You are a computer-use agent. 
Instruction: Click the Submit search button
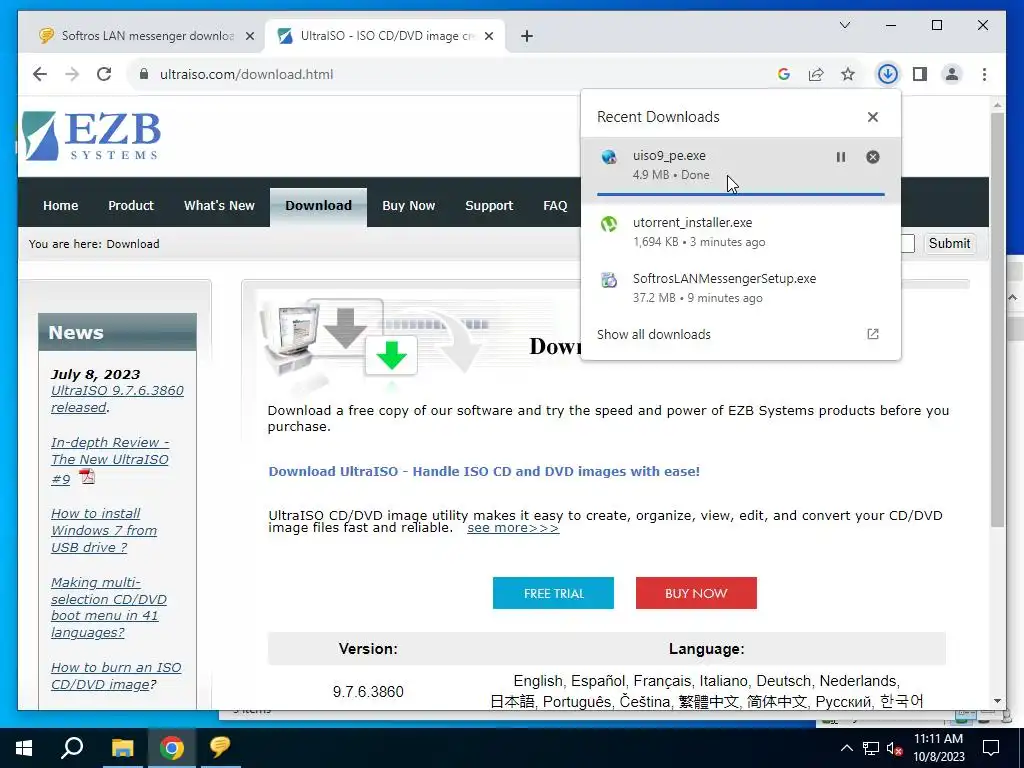tap(949, 244)
